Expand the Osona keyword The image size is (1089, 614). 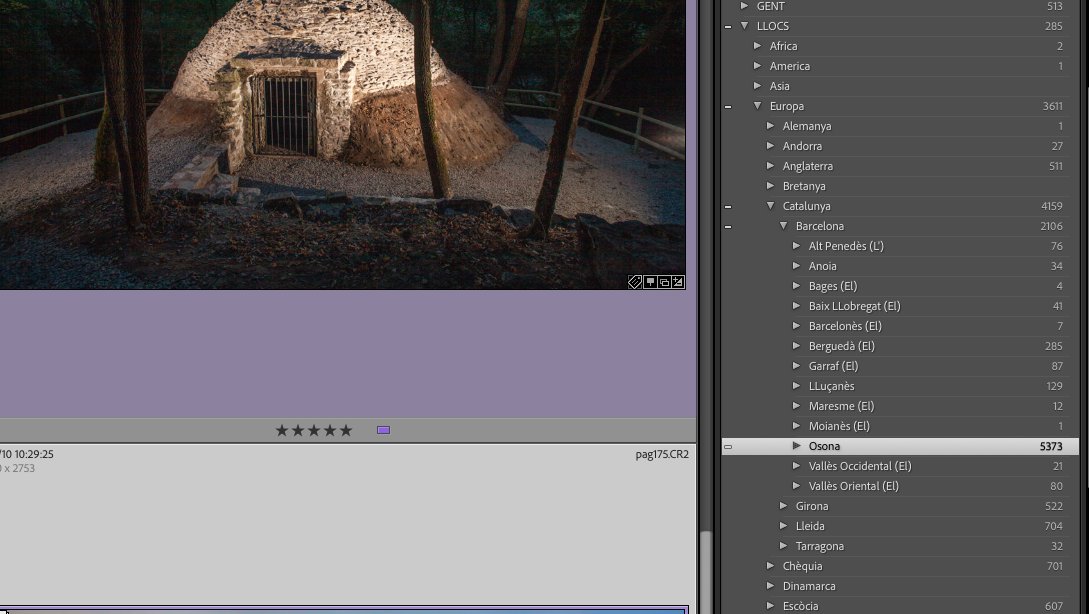click(797, 446)
